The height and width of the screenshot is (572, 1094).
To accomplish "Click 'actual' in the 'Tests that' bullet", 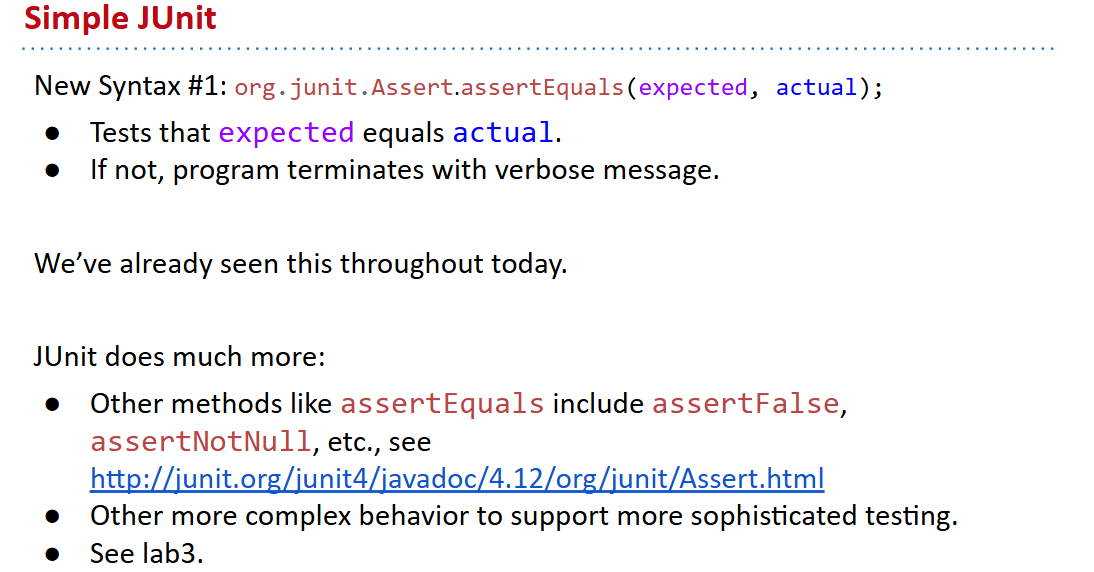I will tap(502, 133).
